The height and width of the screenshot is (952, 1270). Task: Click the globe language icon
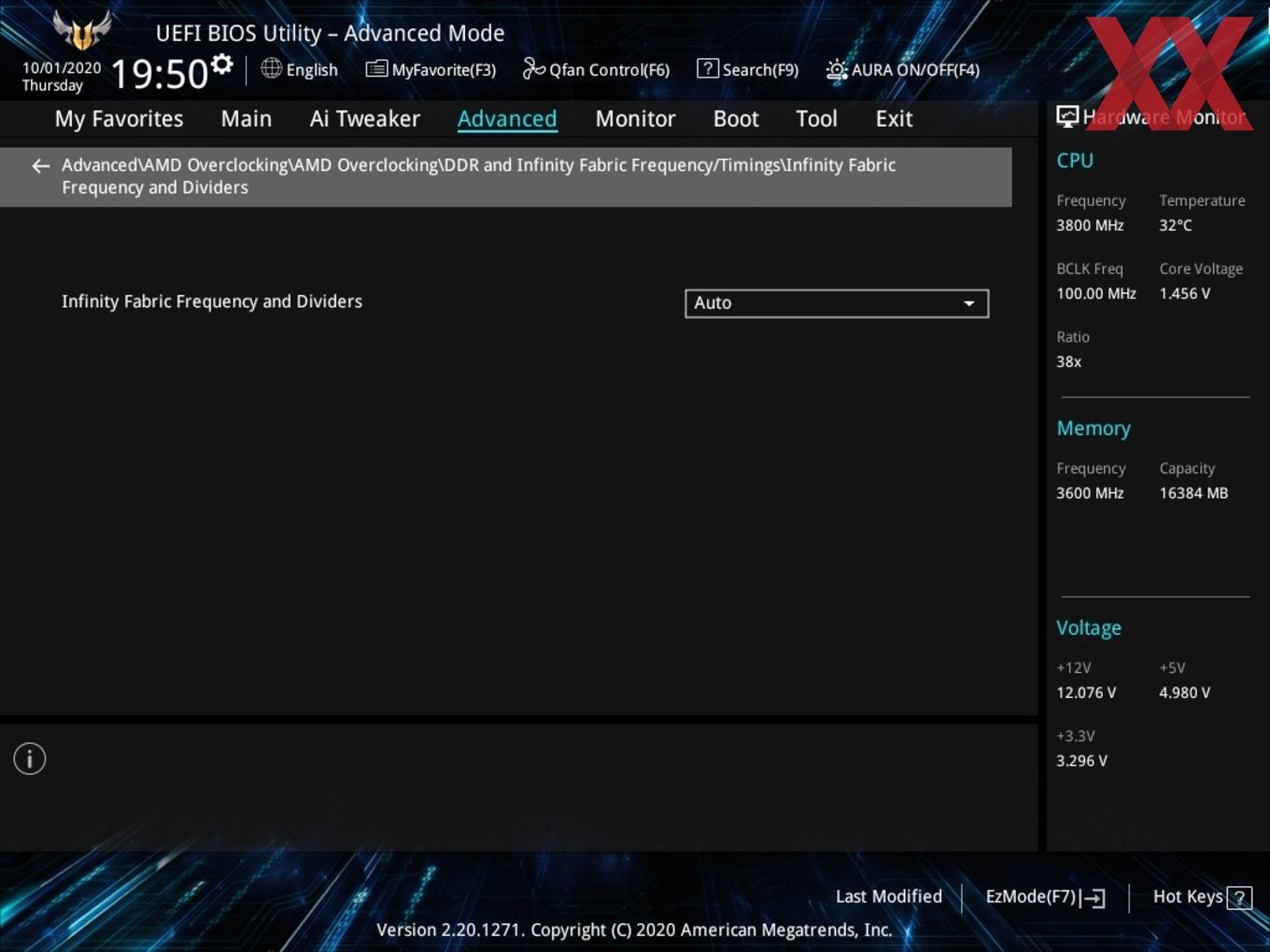pos(271,68)
